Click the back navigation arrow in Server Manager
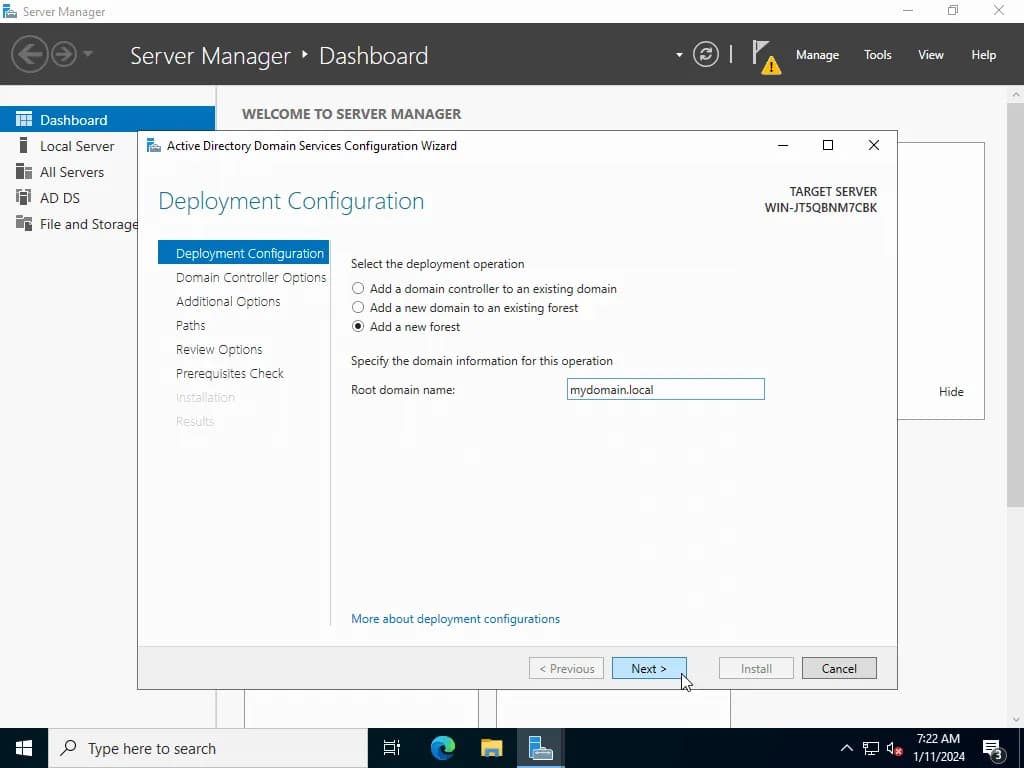 [29, 54]
